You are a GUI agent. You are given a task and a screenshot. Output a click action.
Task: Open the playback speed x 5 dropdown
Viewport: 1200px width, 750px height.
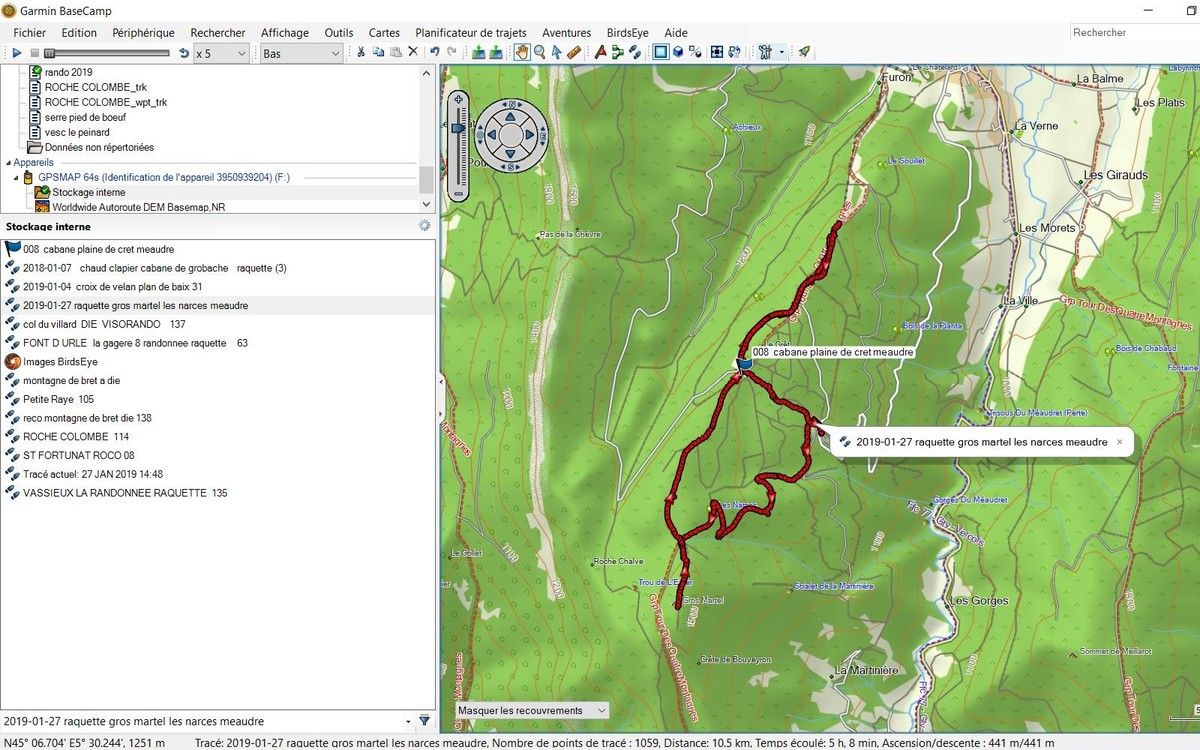tap(221, 53)
